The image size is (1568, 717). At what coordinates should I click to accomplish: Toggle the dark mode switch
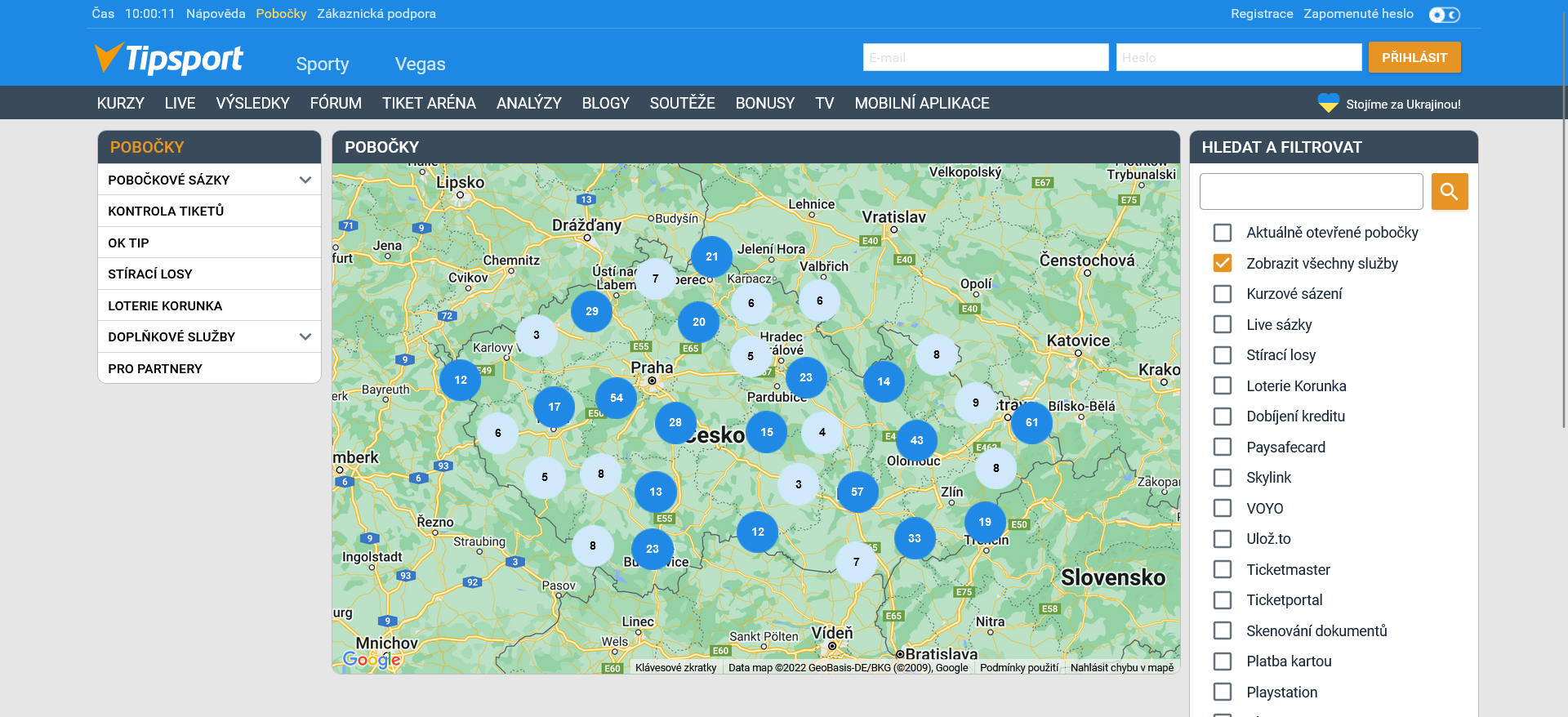pyautogui.click(x=1445, y=15)
